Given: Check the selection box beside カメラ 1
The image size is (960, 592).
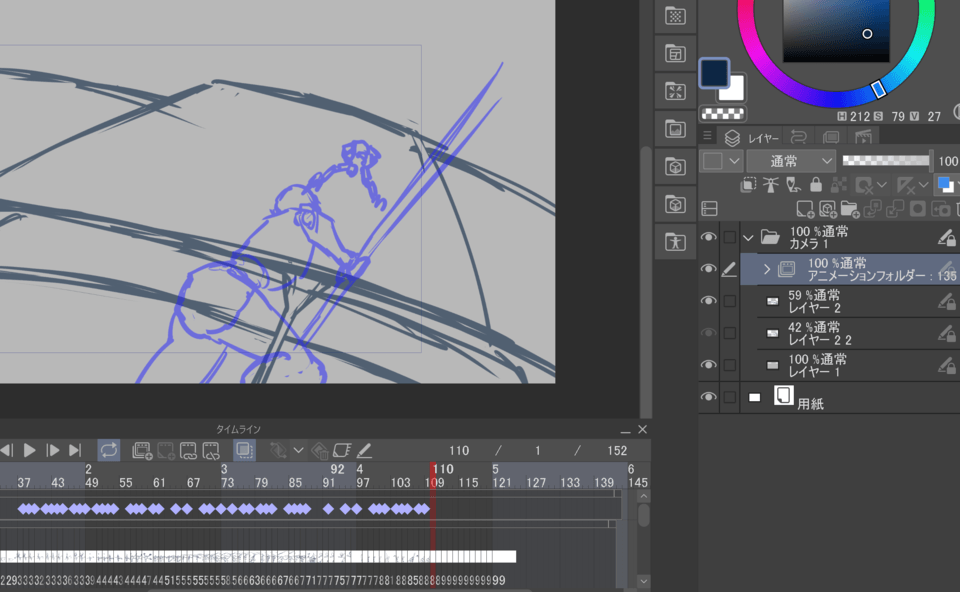Looking at the screenshot, I should [x=729, y=237].
